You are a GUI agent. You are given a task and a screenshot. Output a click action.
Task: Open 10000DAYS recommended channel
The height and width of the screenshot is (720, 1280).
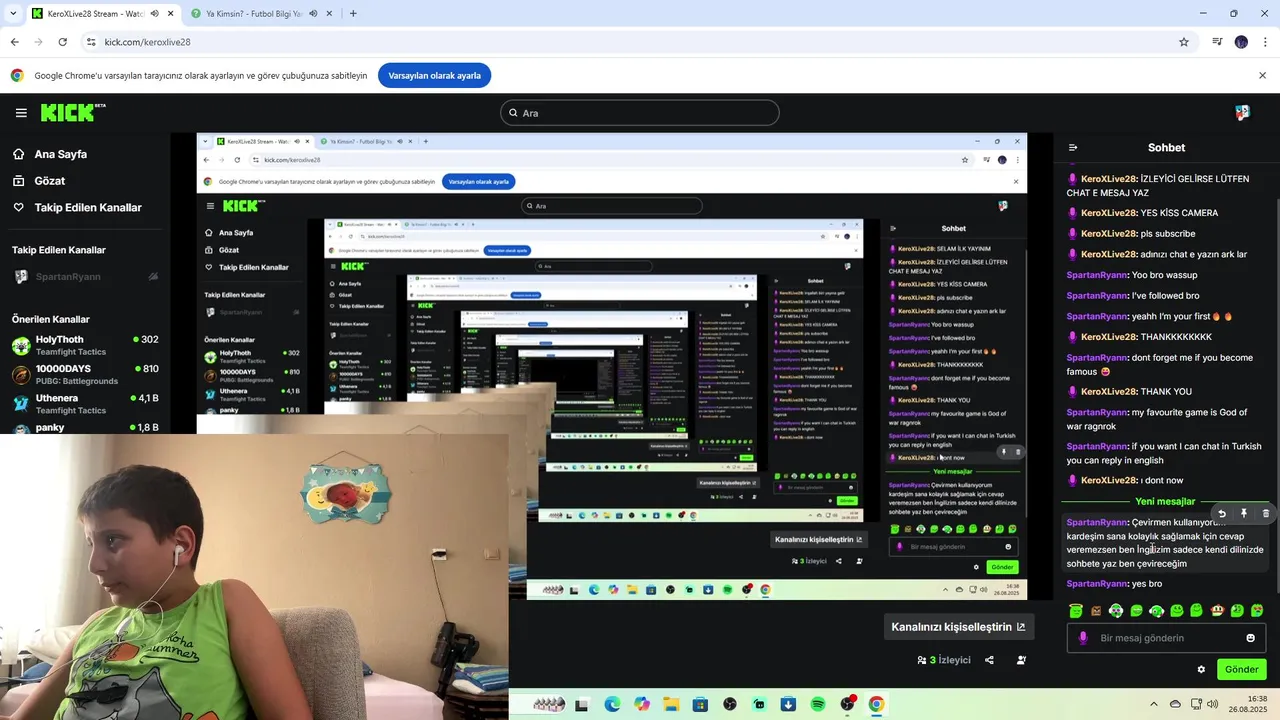85,375
